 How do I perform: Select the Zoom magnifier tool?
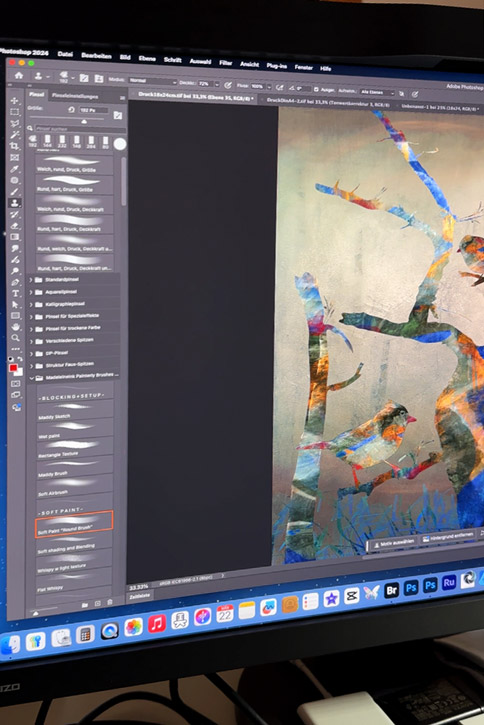15,338
